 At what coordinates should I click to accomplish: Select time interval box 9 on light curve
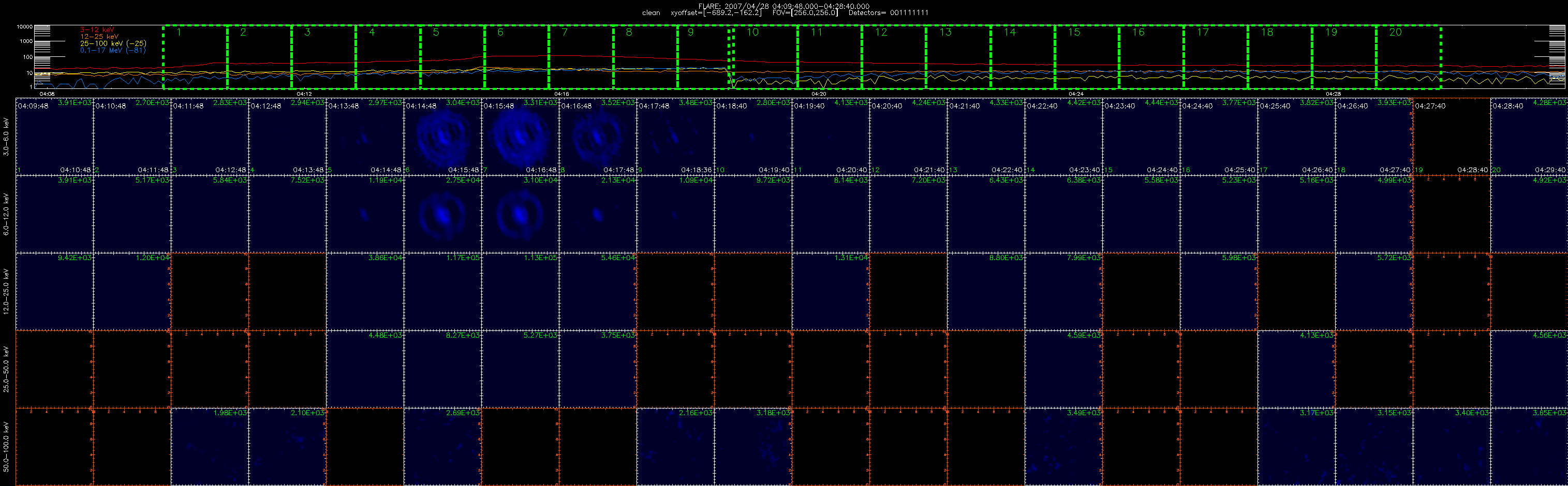[x=703, y=57]
